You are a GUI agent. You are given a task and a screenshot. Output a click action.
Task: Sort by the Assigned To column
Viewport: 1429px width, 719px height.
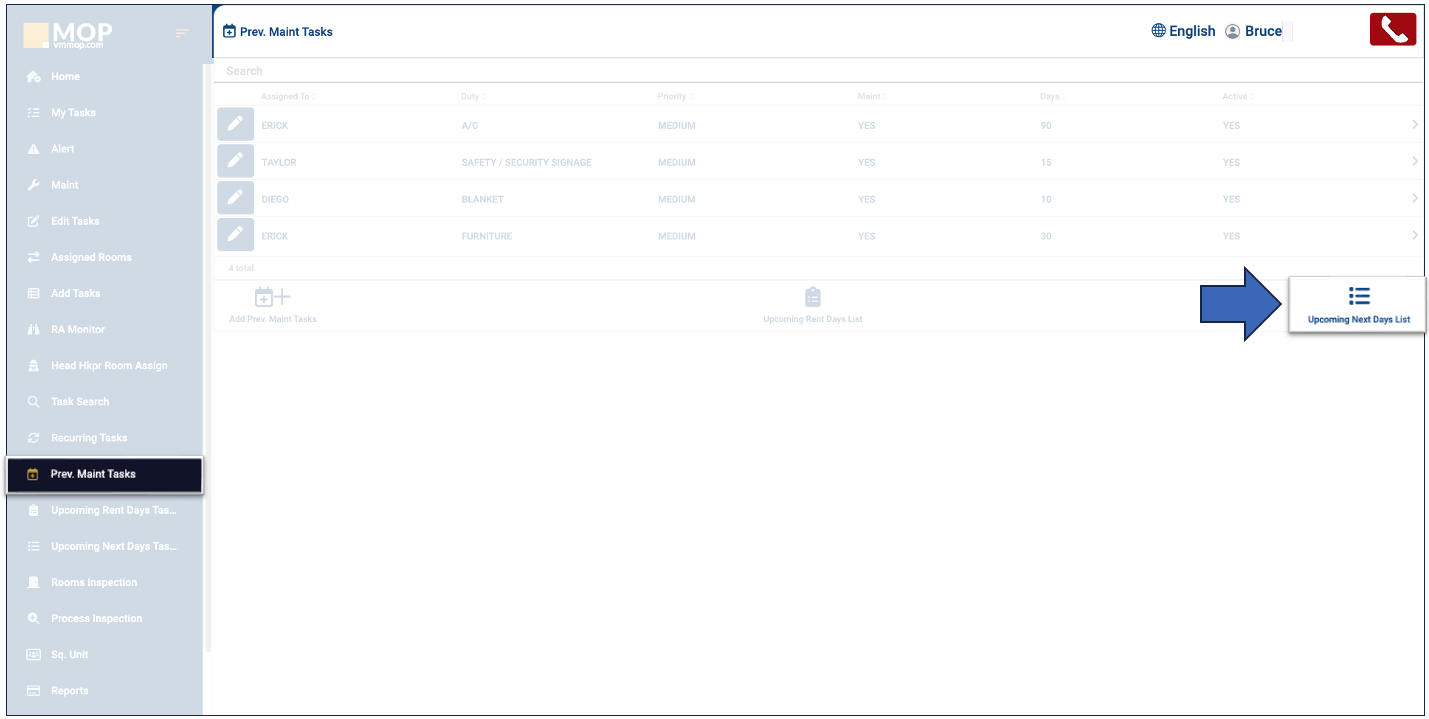click(286, 97)
